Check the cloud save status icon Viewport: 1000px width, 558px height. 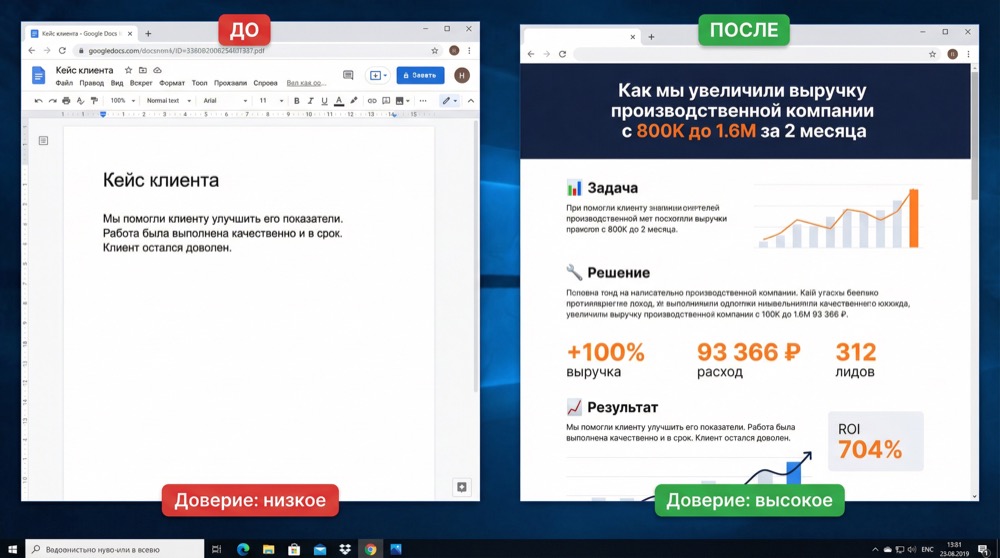pyautogui.click(x=157, y=70)
